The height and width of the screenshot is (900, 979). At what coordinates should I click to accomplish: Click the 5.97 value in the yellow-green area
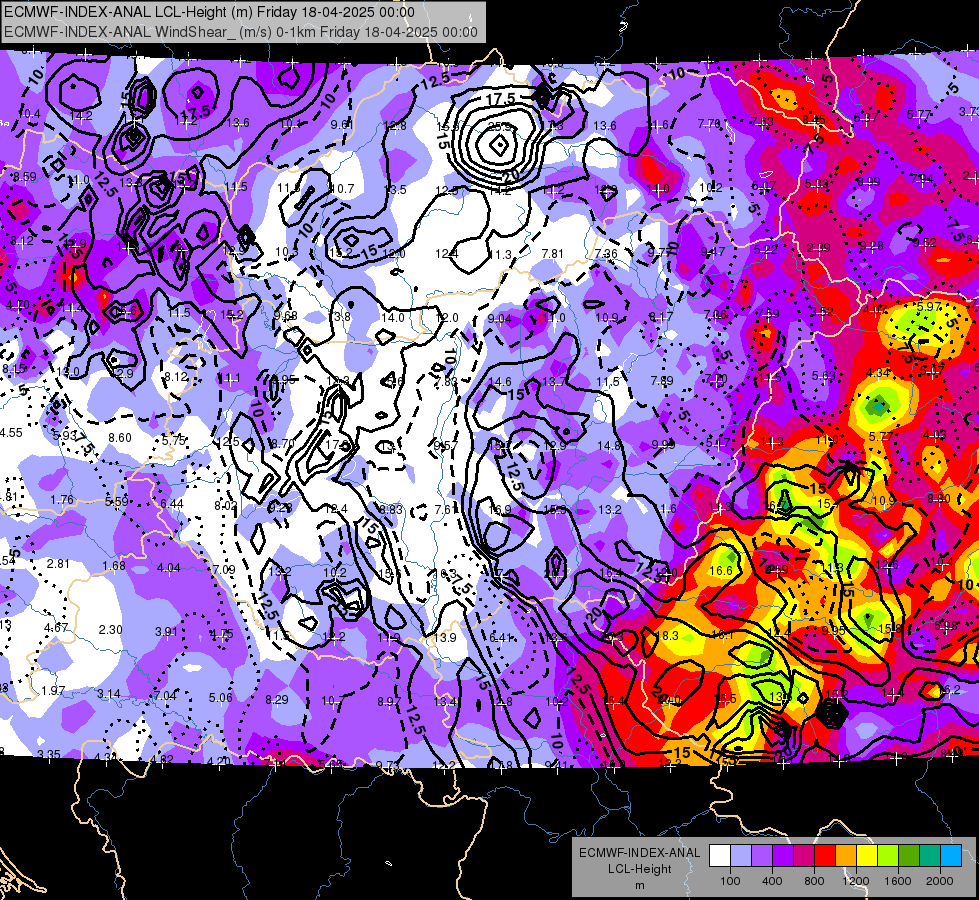pyautogui.click(x=928, y=307)
